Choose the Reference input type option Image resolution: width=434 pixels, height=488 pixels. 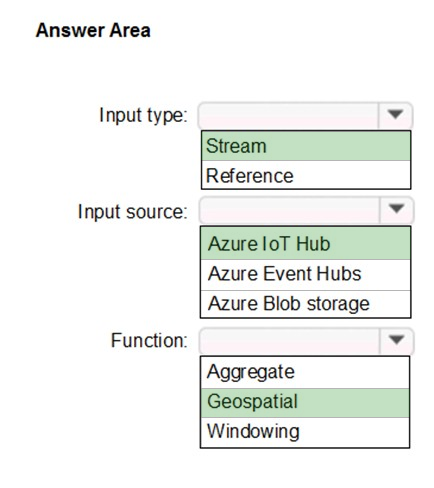(306, 175)
